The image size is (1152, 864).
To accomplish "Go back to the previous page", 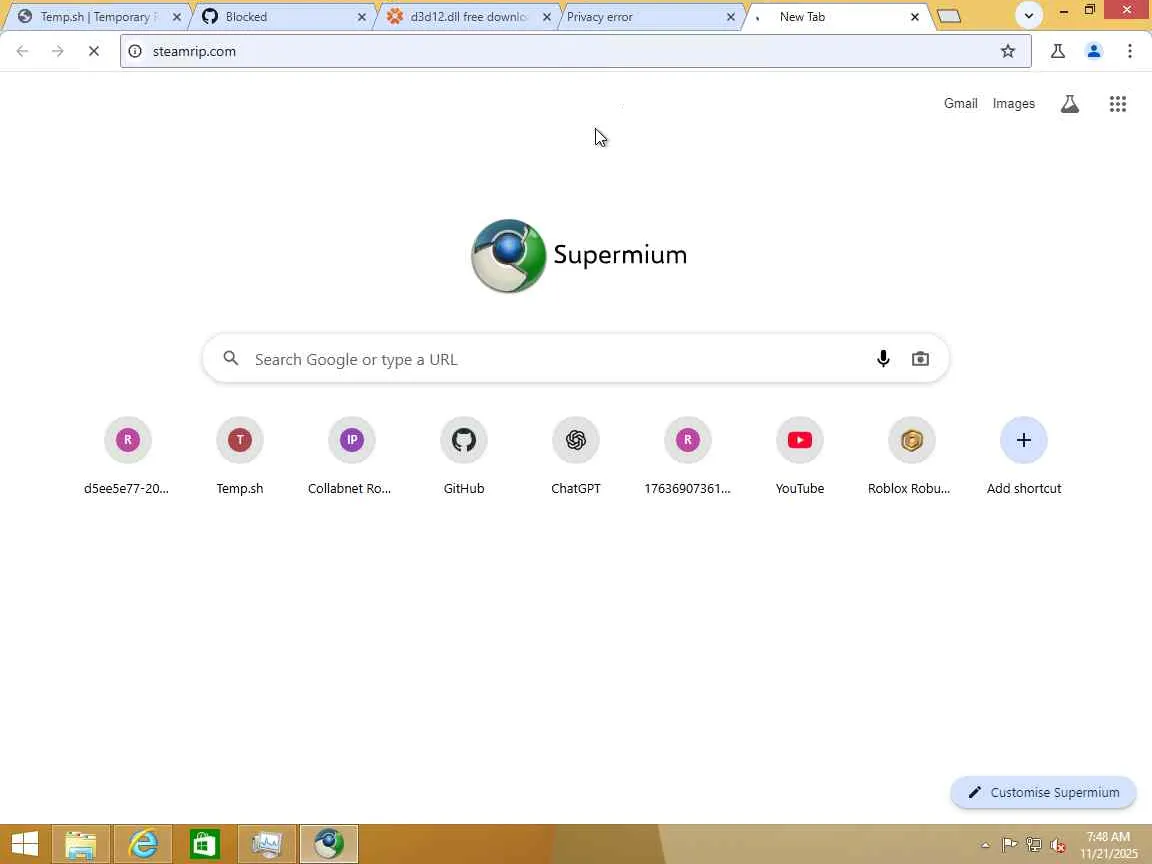I will tap(23, 51).
